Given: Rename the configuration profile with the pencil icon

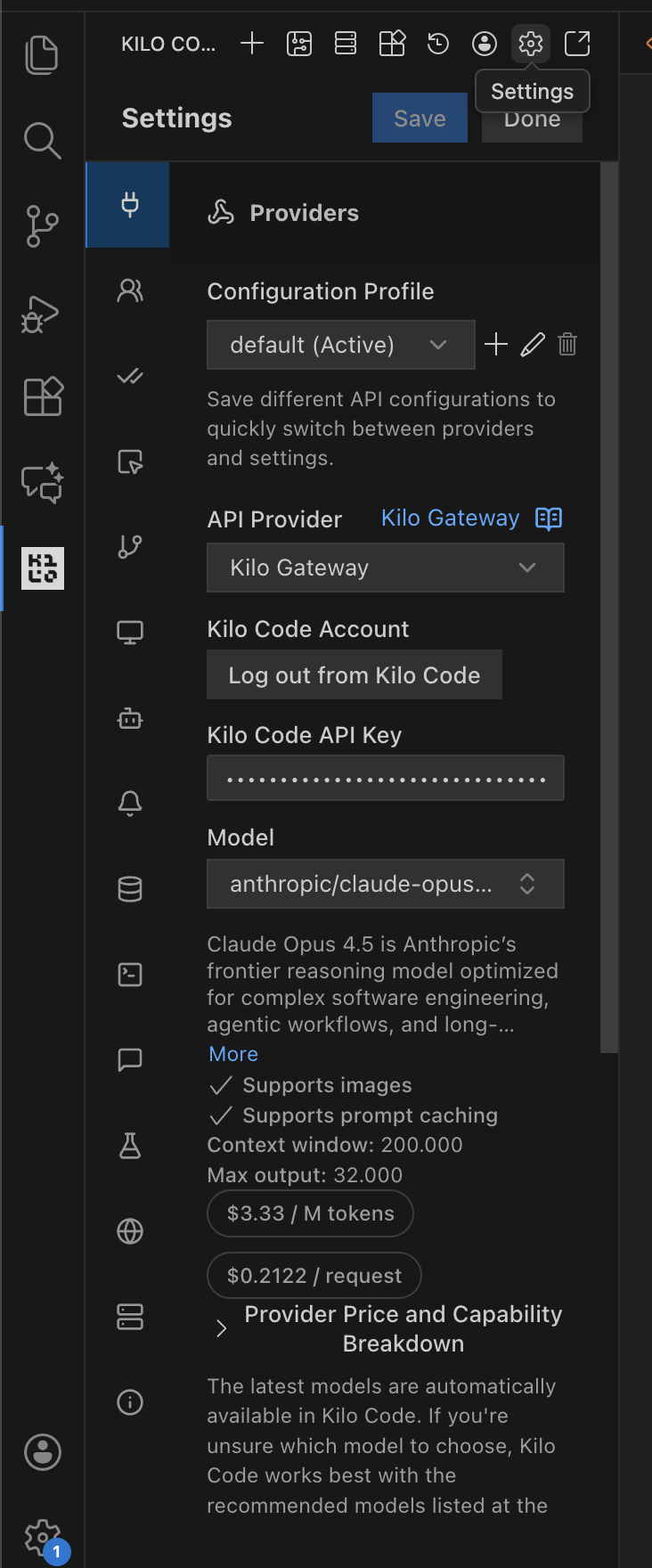Looking at the screenshot, I should pos(533,345).
